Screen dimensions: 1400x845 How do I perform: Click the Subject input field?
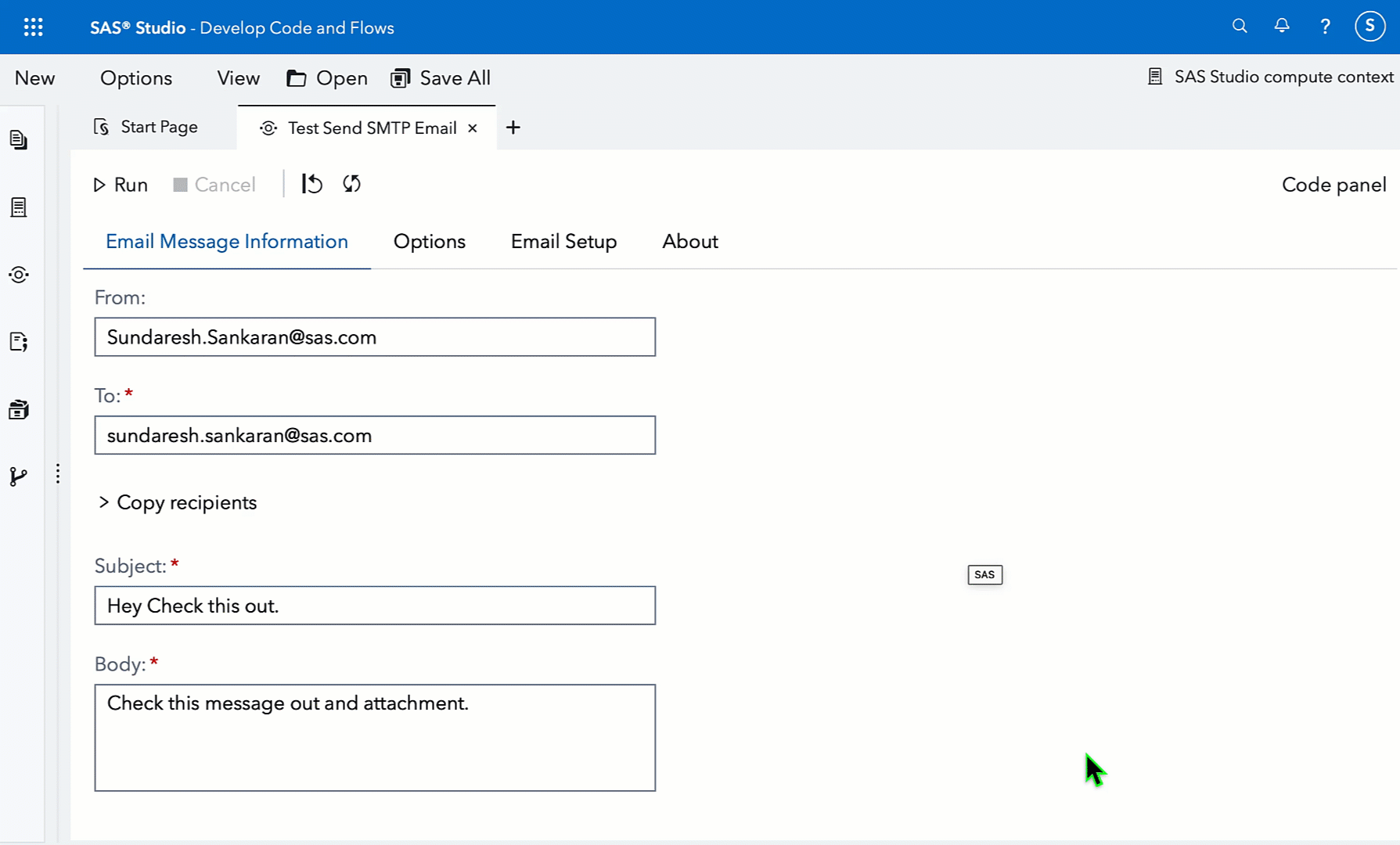(375, 606)
